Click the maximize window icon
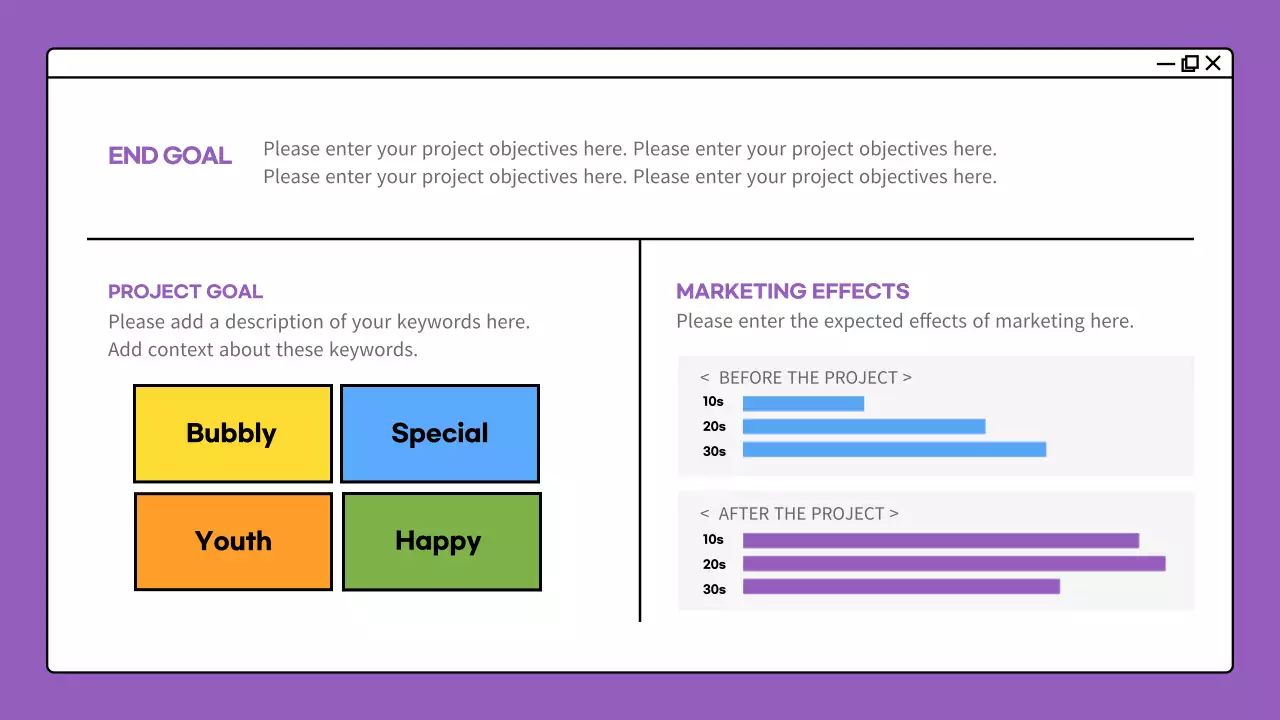 tap(1190, 64)
